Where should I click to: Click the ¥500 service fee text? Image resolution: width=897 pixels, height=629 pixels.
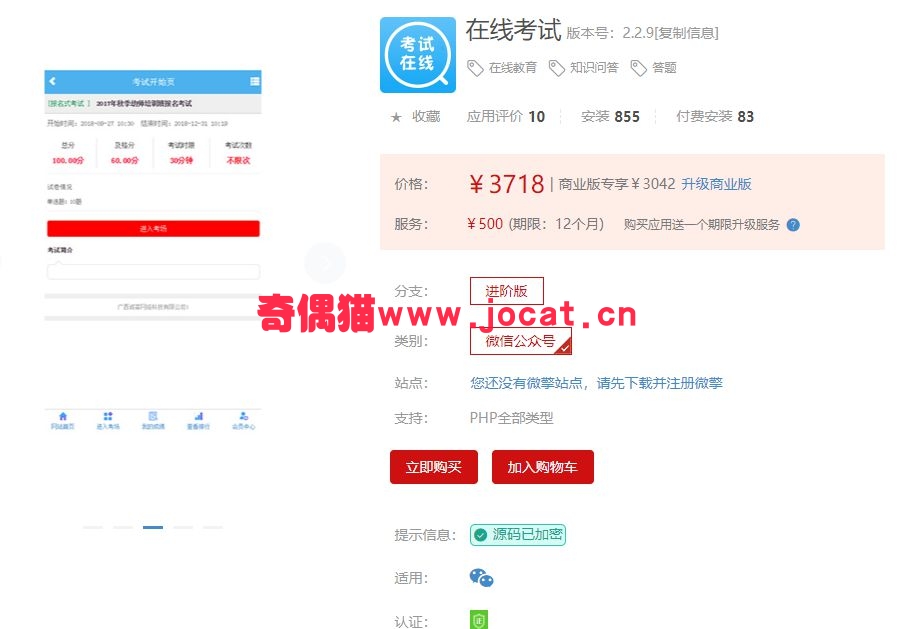tap(485, 224)
